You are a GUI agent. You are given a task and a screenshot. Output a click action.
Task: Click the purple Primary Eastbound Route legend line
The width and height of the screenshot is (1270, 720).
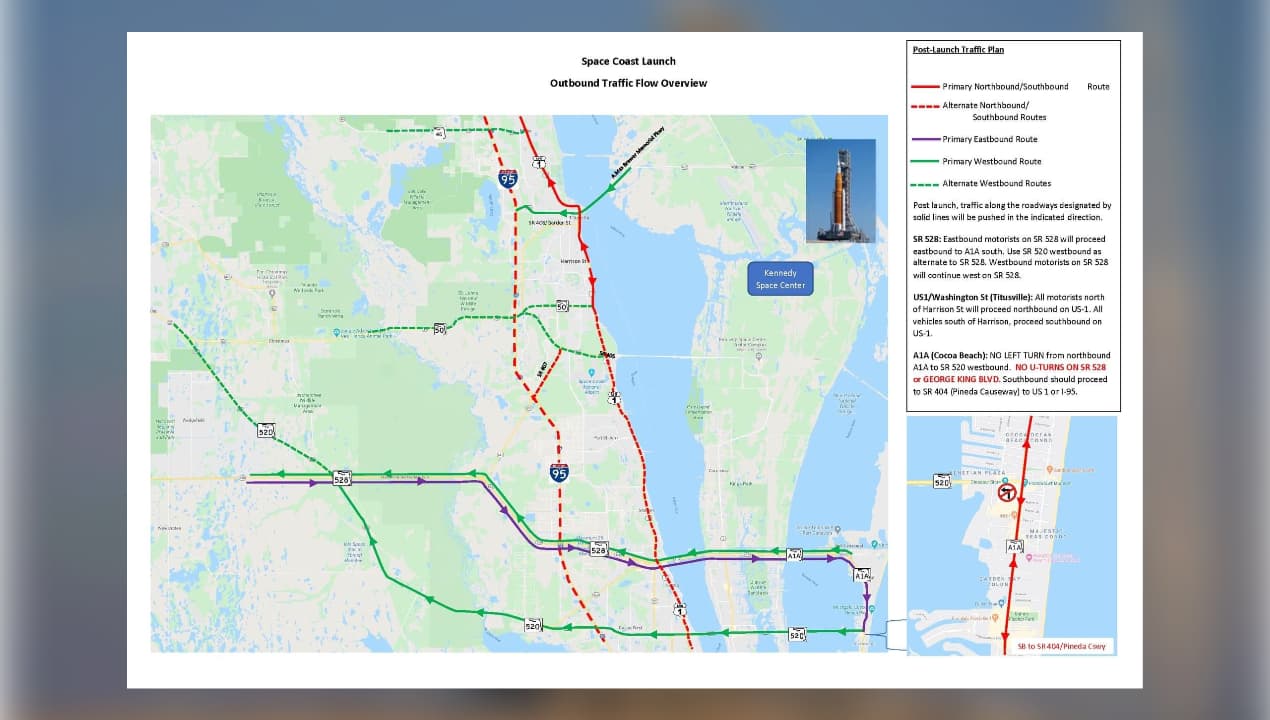[925, 140]
